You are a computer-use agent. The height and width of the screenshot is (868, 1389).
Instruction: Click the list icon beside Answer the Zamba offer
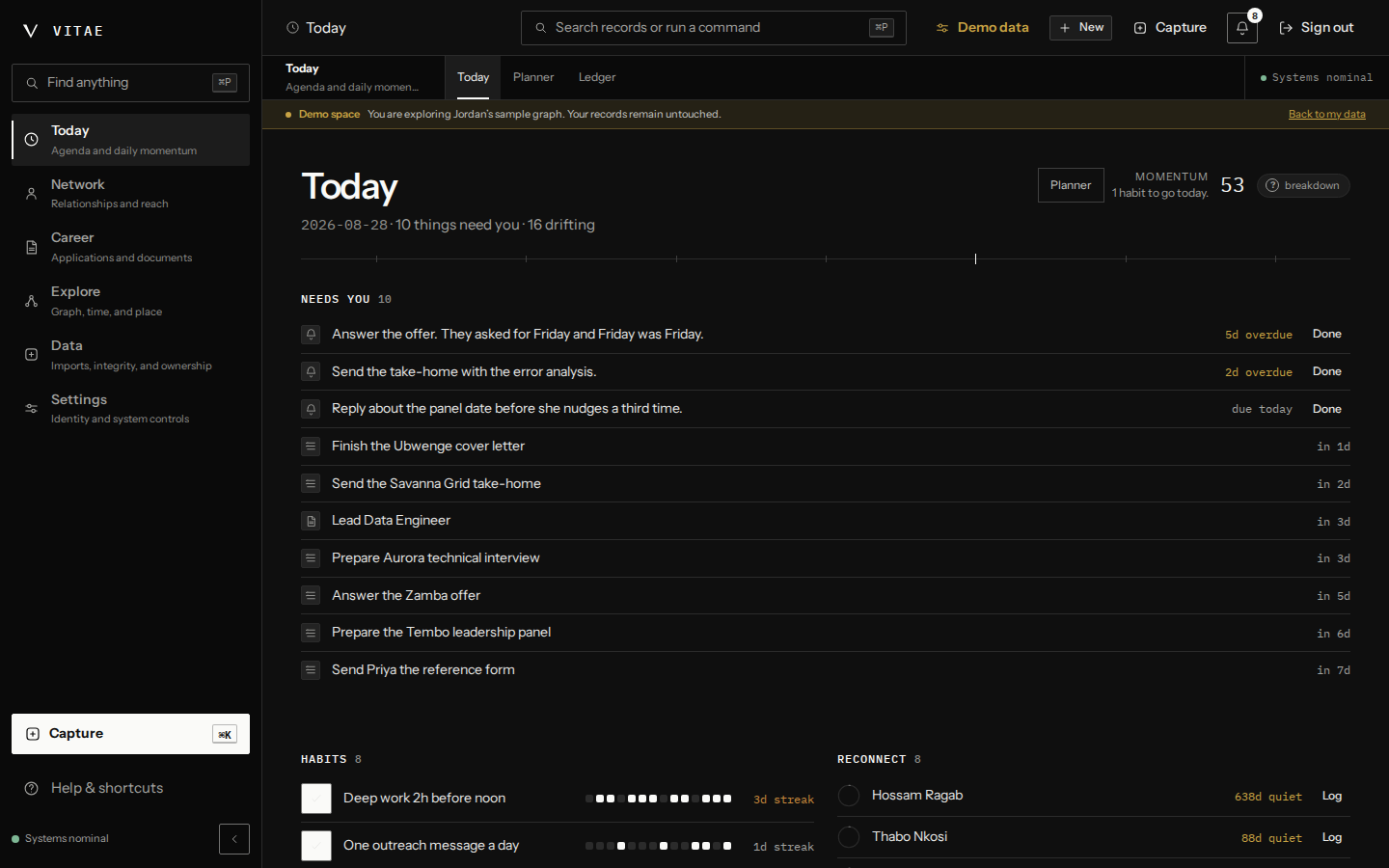coord(311,596)
